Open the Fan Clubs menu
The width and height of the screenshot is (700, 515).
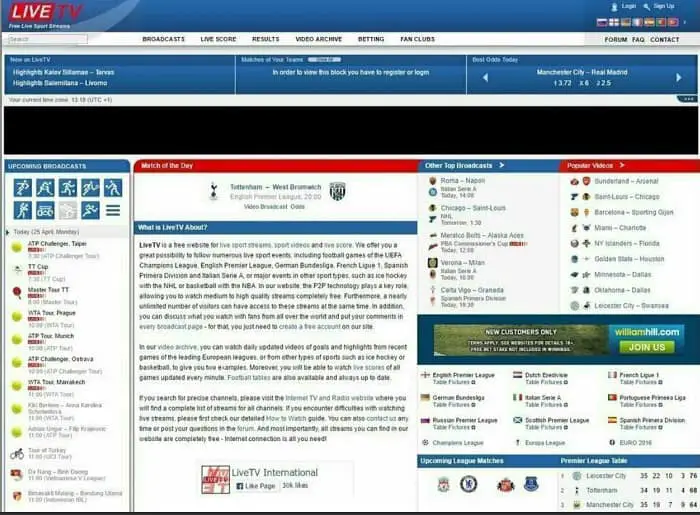point(417,39)
